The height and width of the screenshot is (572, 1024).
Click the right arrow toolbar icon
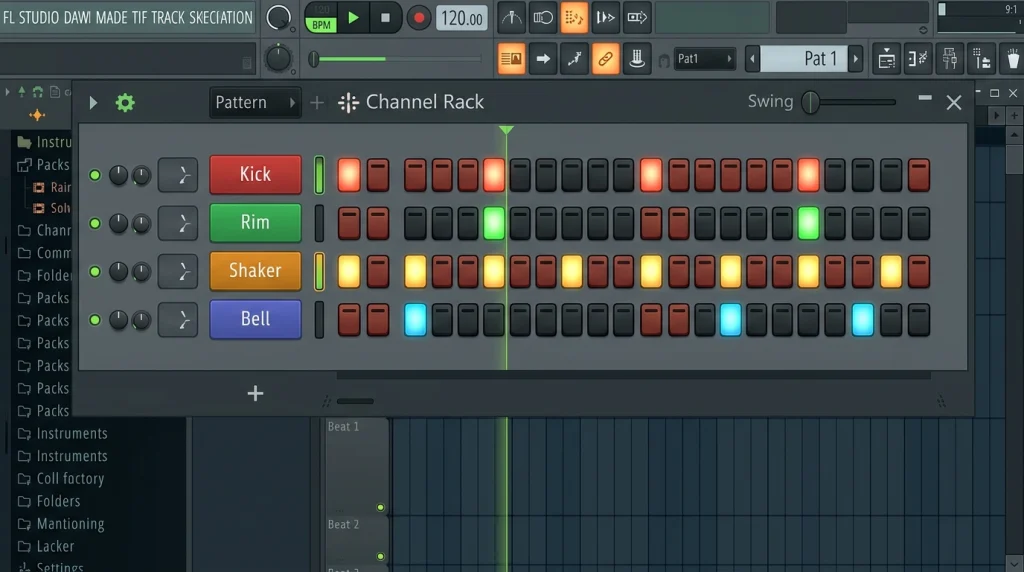543,59
